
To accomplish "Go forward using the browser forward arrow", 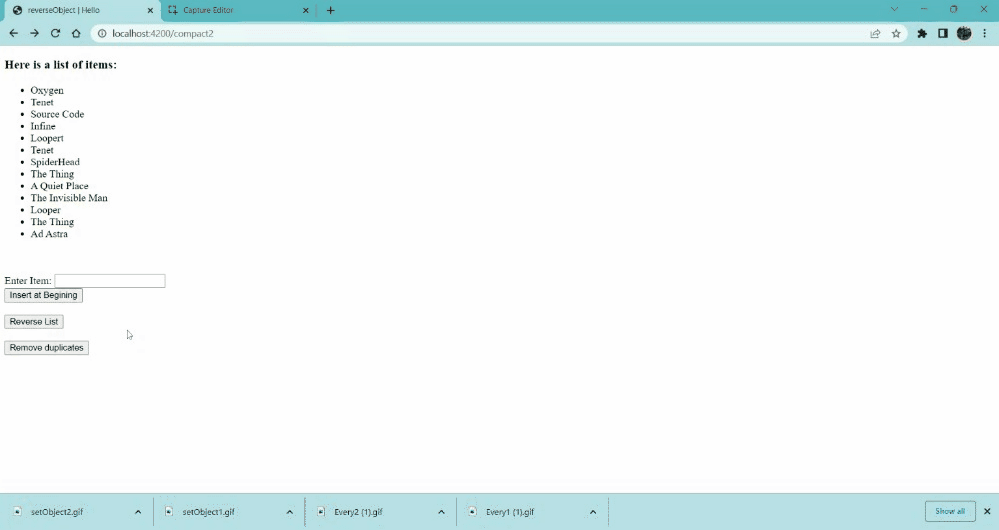I will (x=34, y=33).
